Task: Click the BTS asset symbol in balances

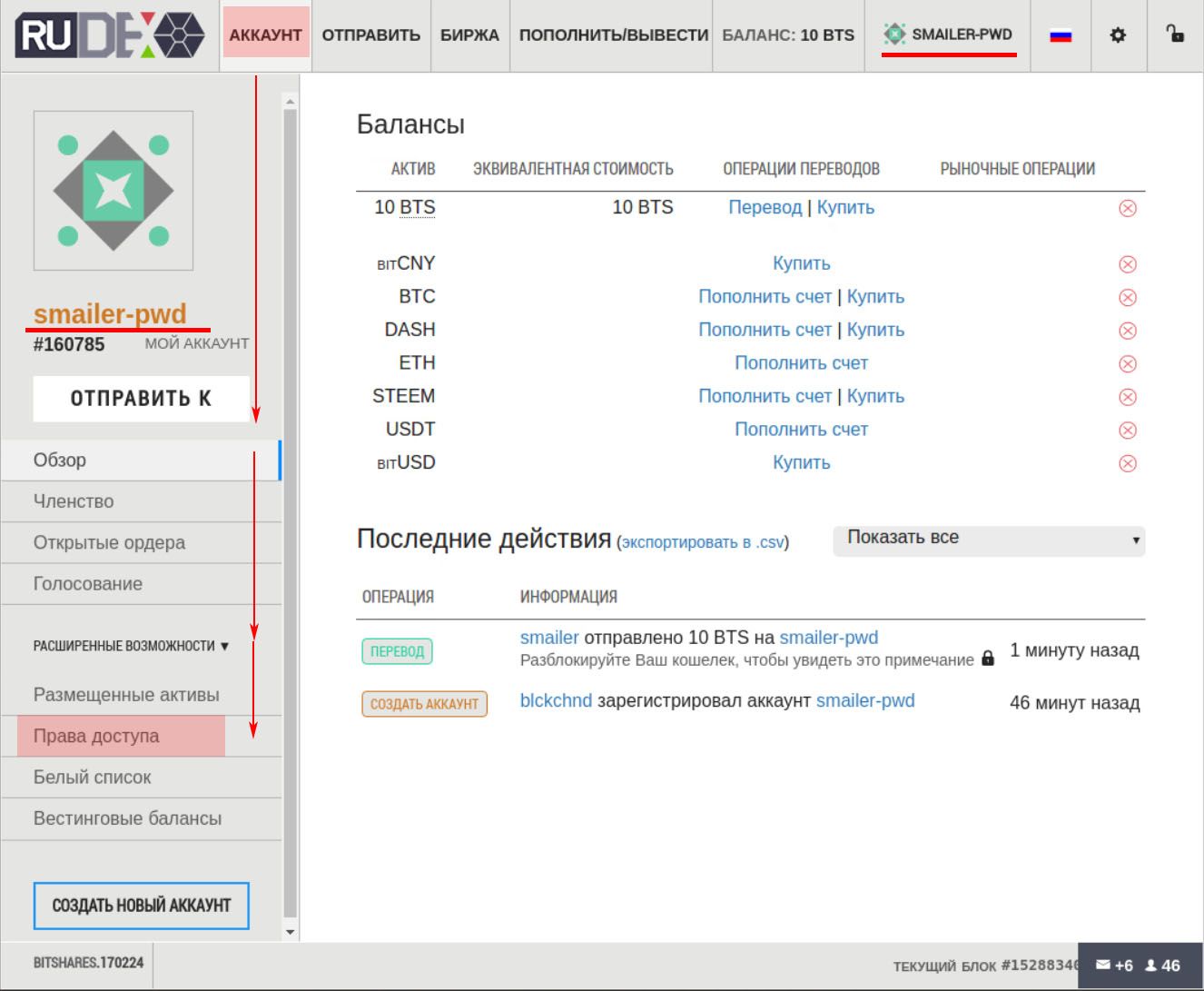Action: [x=418, y=207]
